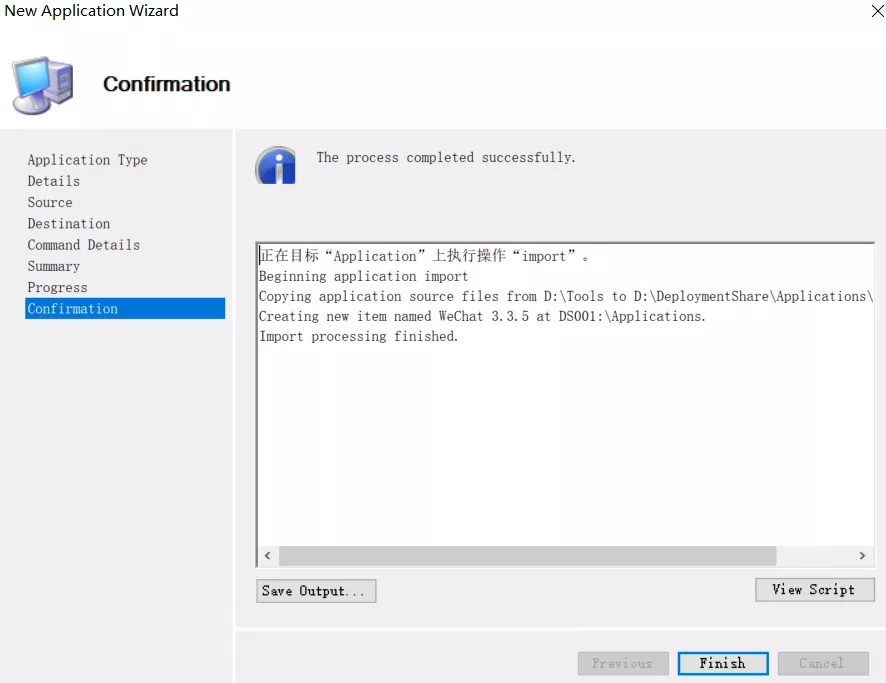Click the 'Import processing finished' log line
The image size is (886, 683).
[x=359, y=337]
